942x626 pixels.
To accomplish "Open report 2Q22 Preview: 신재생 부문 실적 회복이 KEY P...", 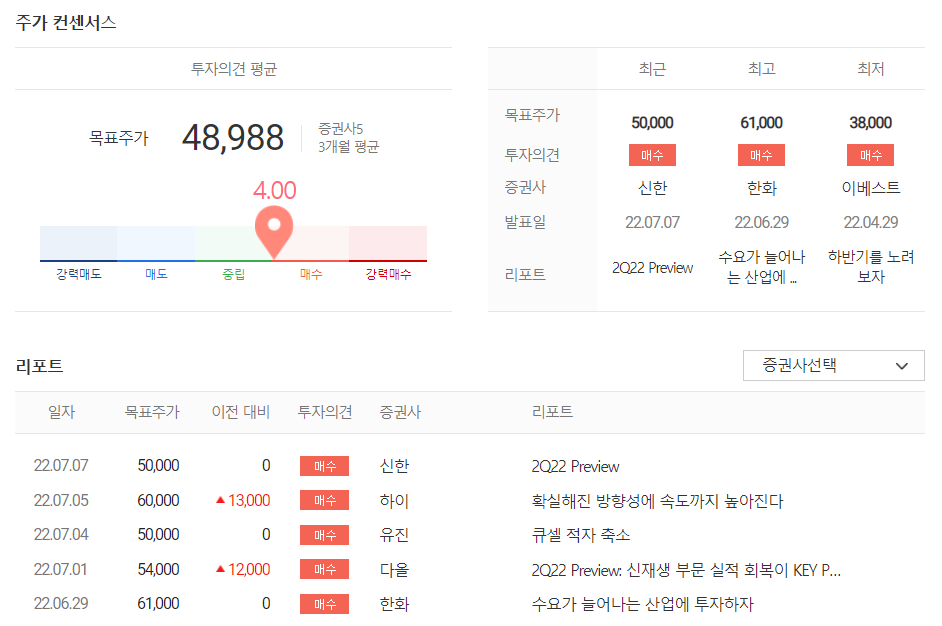I will 686,570.
